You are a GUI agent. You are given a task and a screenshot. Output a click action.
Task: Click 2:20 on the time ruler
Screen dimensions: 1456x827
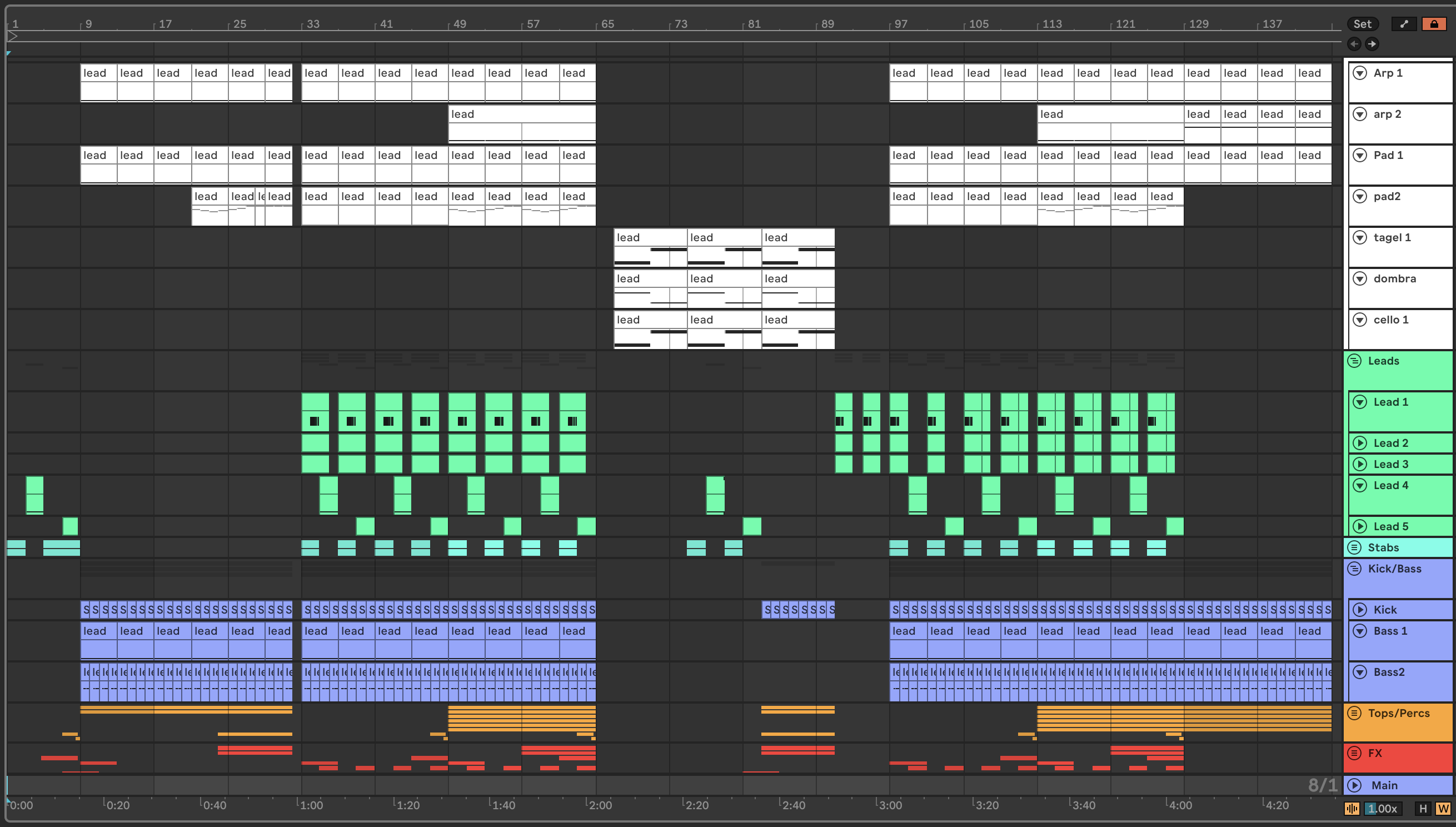point(697,805)
